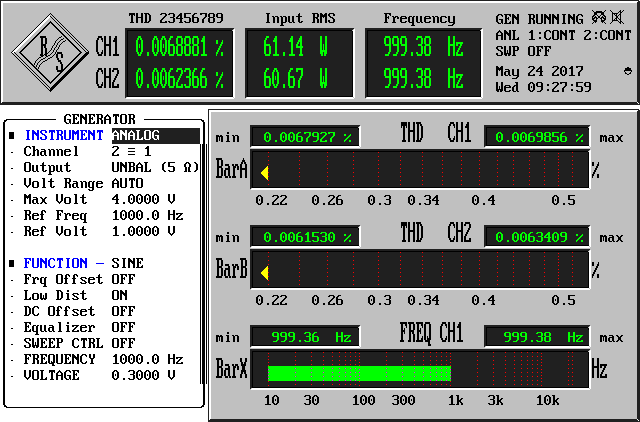Click the GENERATOR panel title

99,119
